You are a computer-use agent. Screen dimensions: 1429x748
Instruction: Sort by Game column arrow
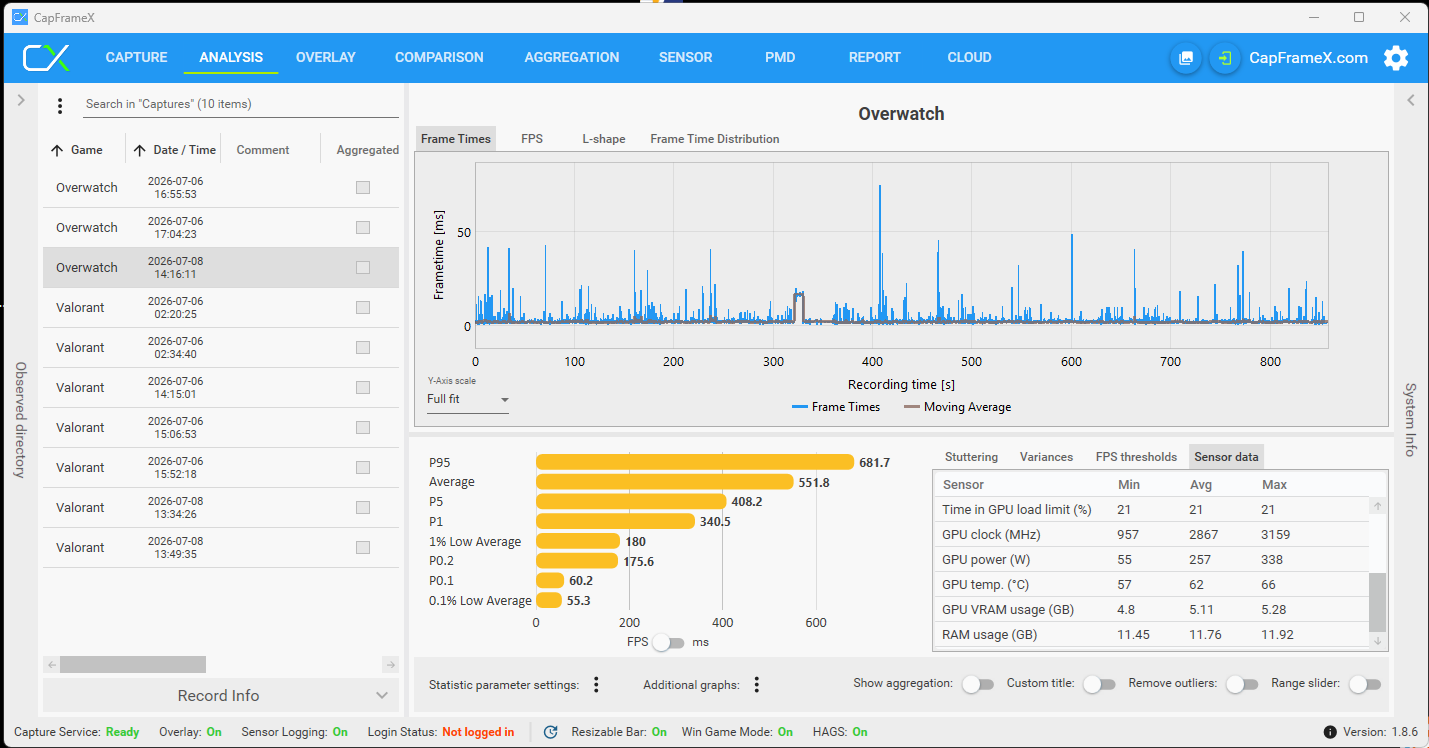click(57, 150)
